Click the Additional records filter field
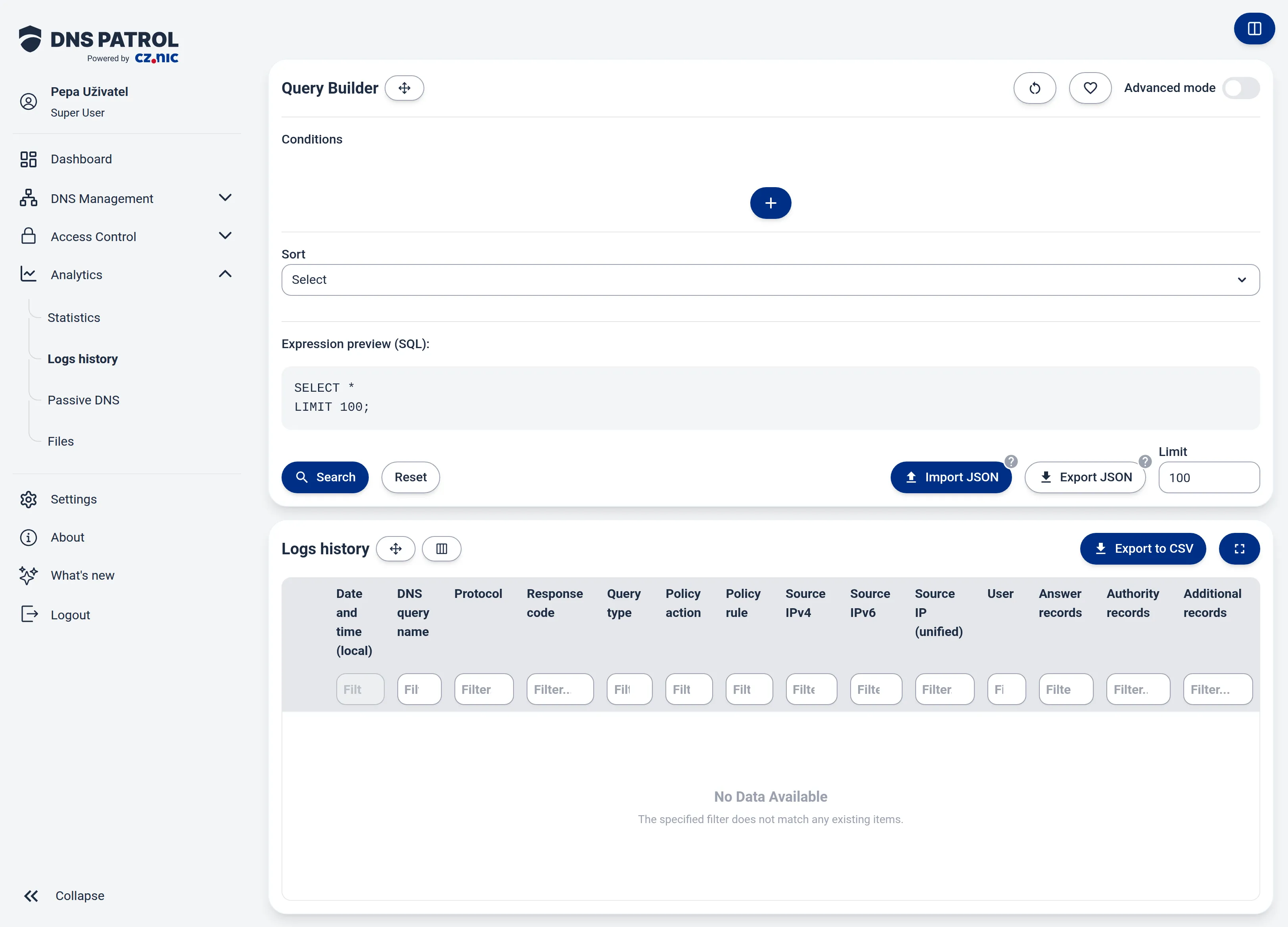The height and width of the screenshot is (927, 1288). pos(1217,689)
